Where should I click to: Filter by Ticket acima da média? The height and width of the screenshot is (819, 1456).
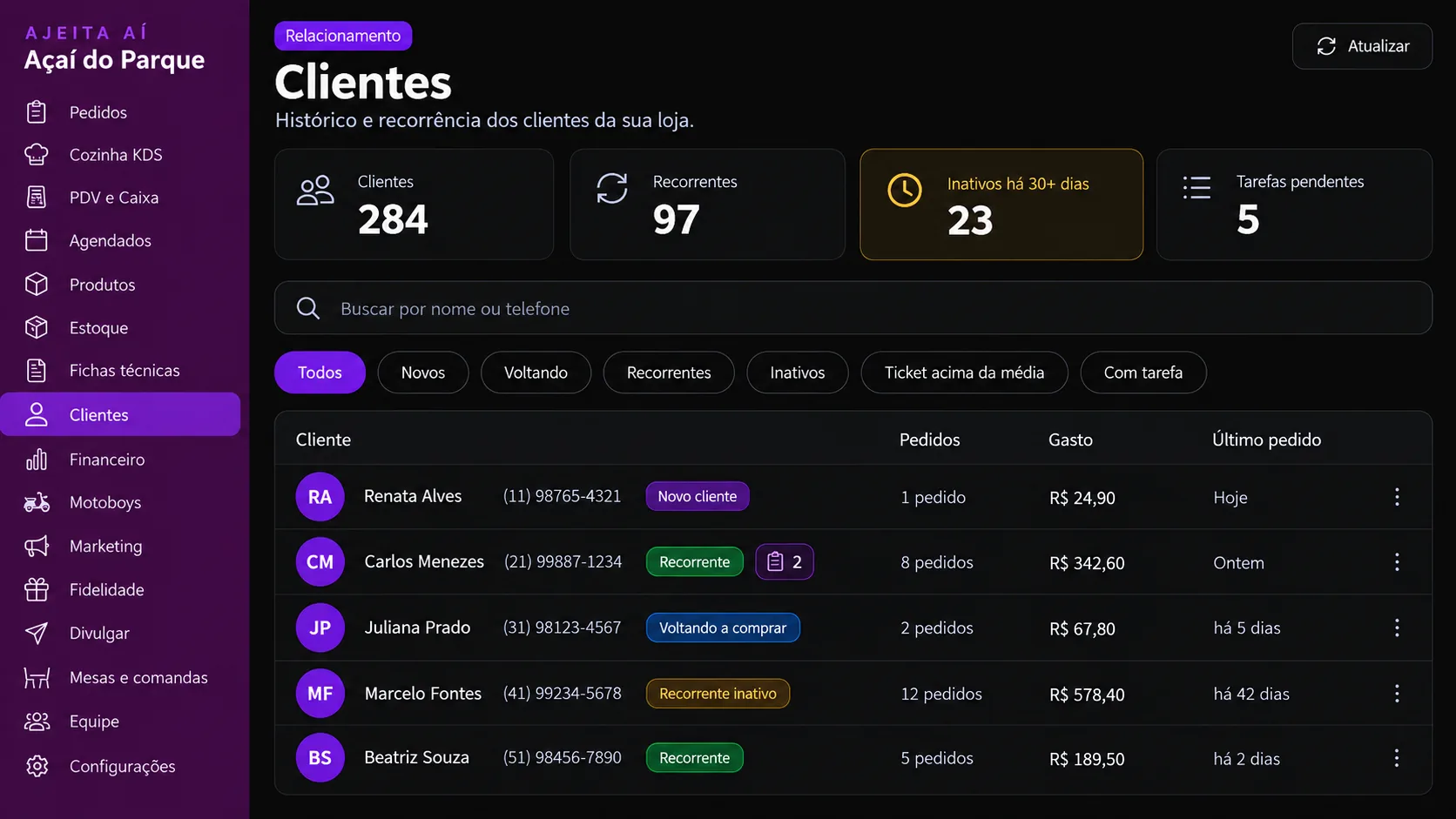964,373
